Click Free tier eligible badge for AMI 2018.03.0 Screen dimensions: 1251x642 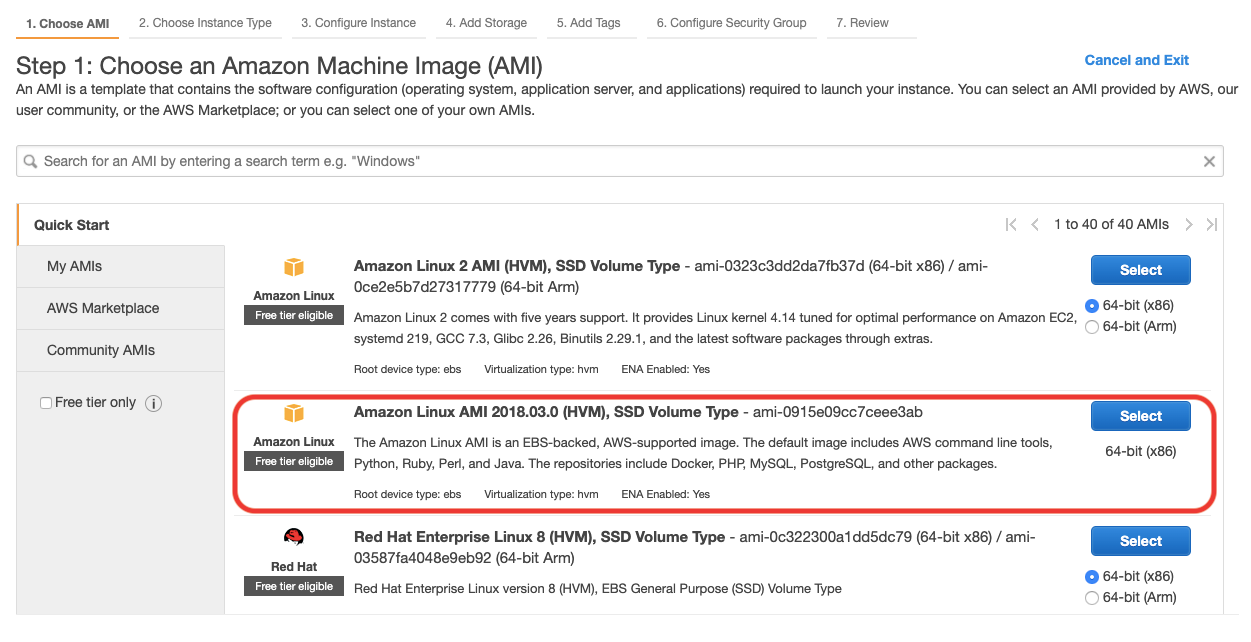pyautogui.click(x=294, y=462)
